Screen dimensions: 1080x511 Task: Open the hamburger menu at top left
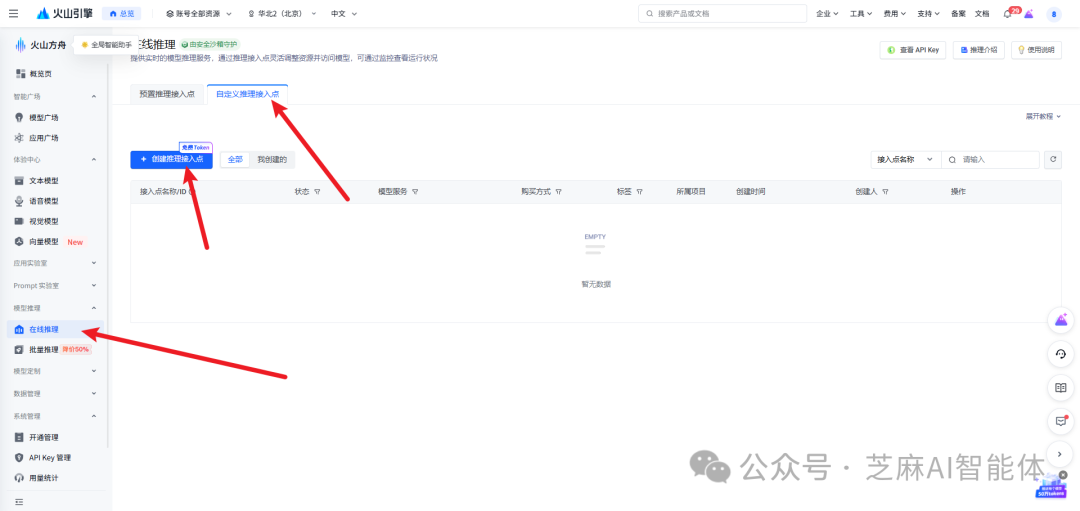13,13
